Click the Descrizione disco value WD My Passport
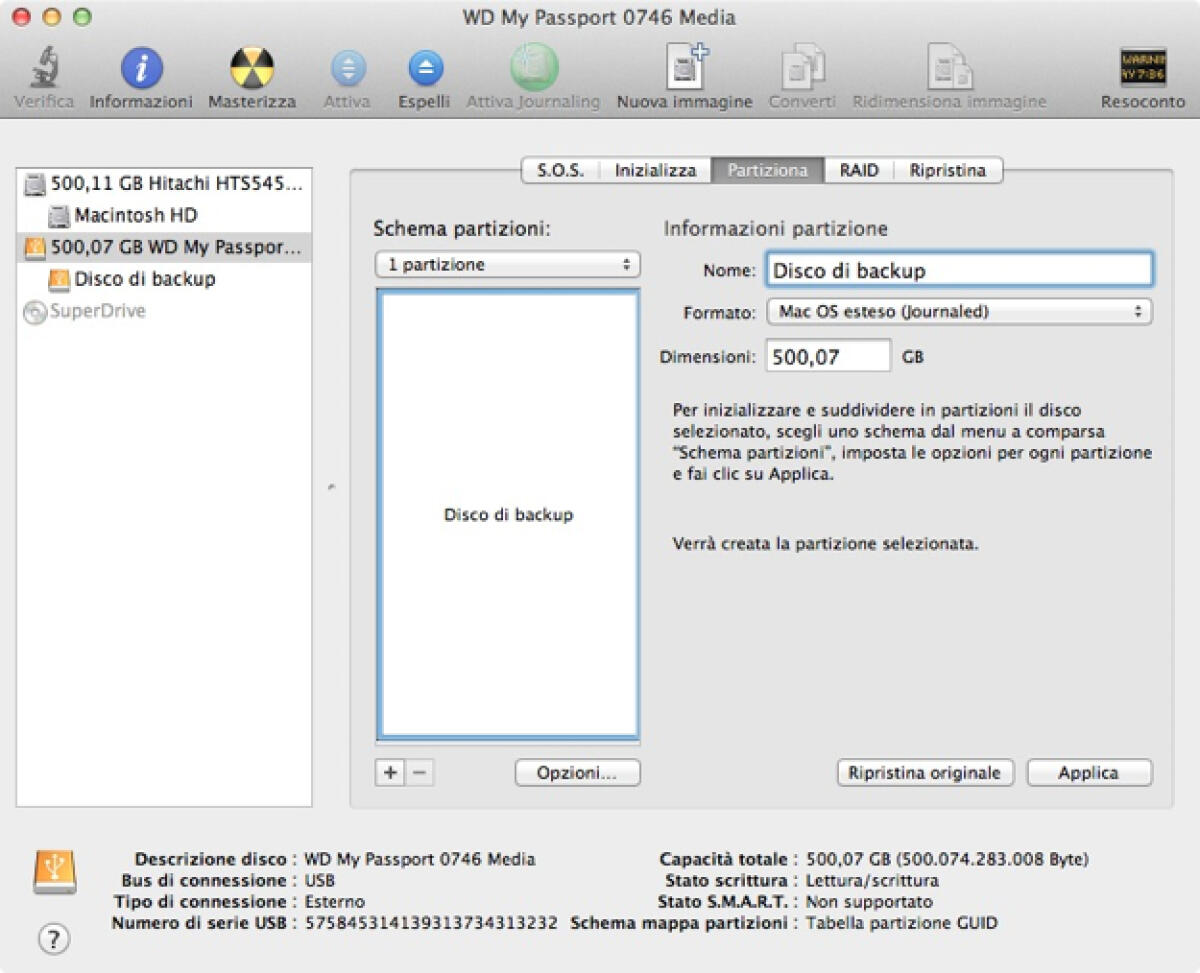This screenshot has width=1200, height=973. pos(419,859)
